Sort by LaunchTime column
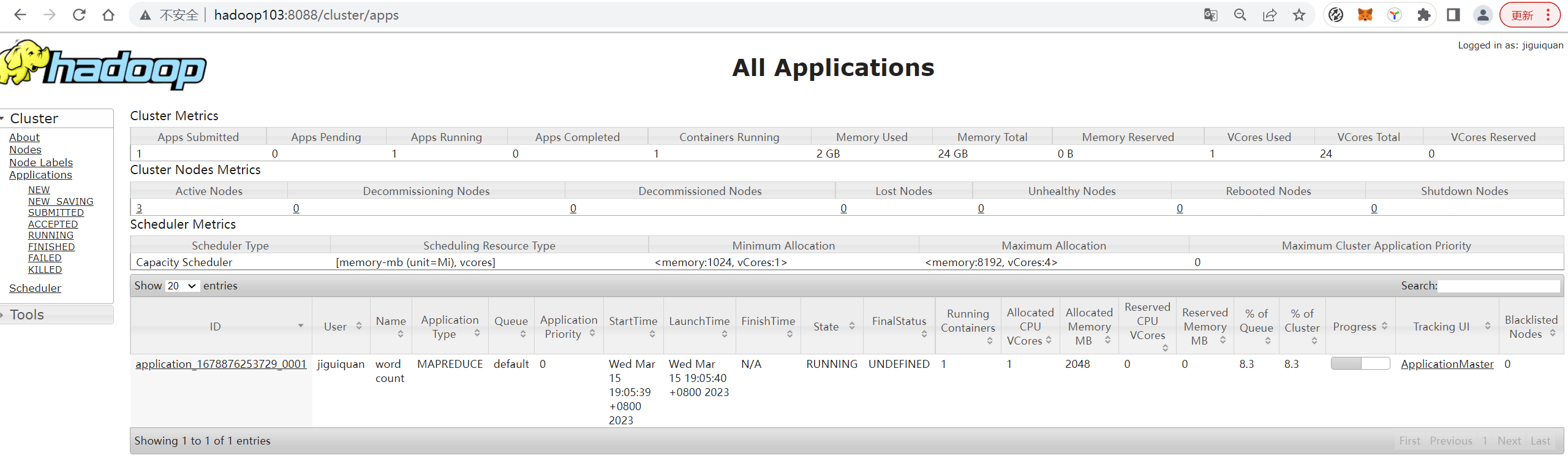The height and width of the screenshot is (458, 1568). [x=725, y=334]
